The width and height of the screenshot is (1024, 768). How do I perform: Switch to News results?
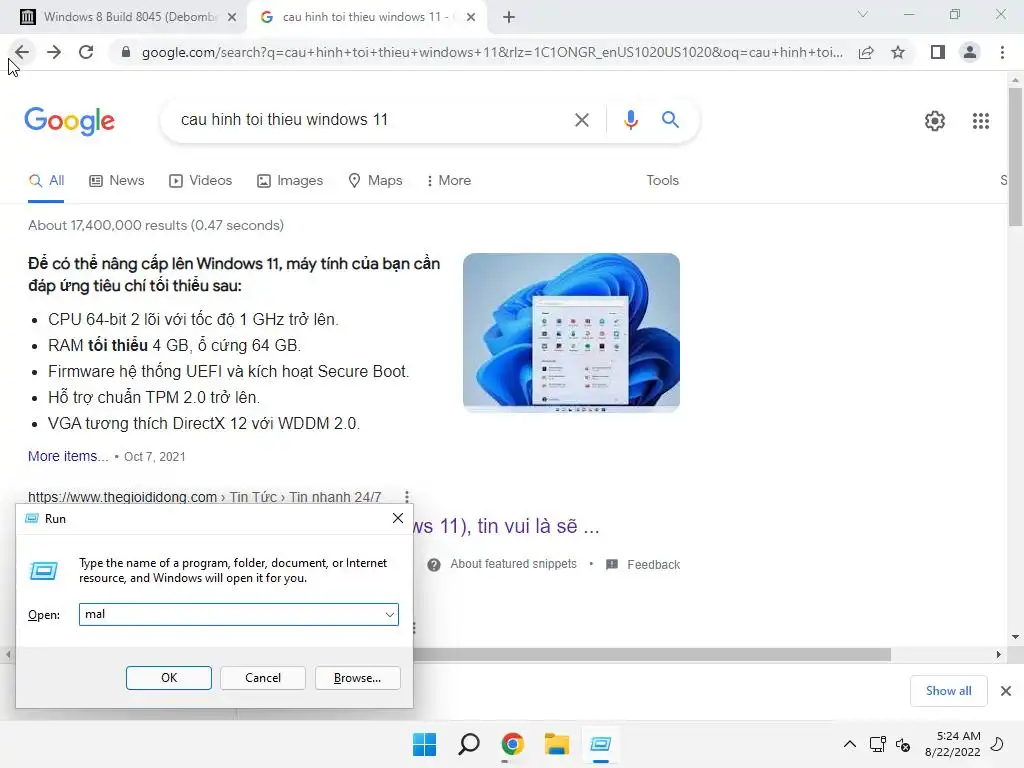pyautogui.click(x=117, y=180)
